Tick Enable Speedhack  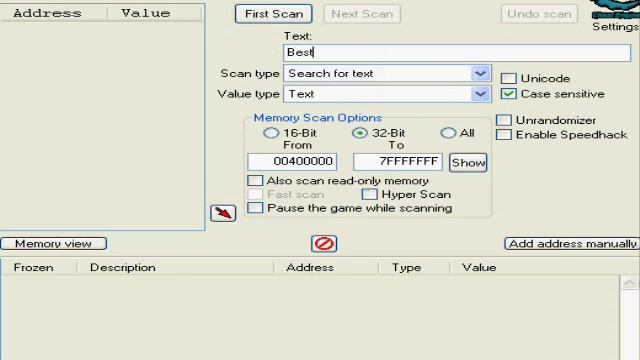pyautogui.click(x=504, y=135)
